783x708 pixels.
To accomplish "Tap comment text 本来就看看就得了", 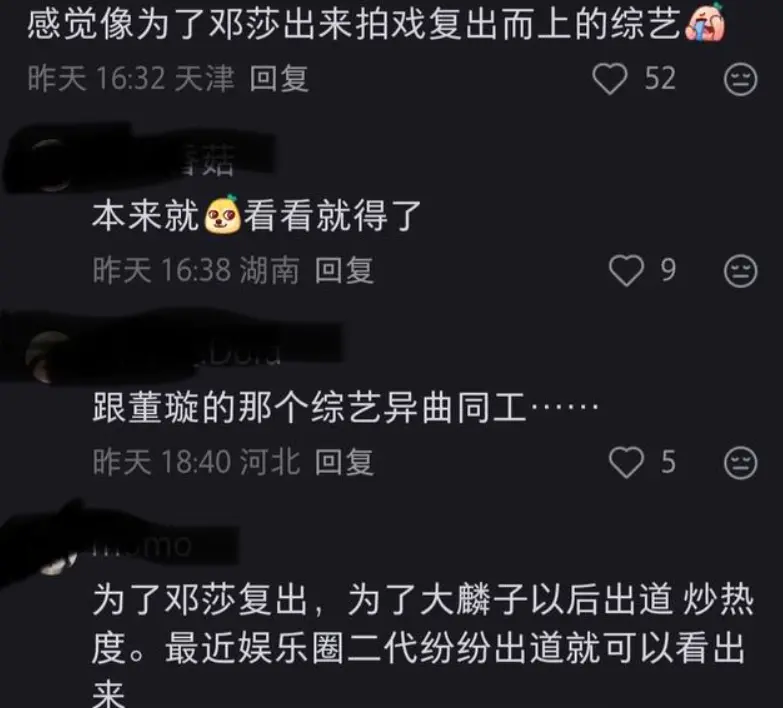I will [x=257, y=215].
